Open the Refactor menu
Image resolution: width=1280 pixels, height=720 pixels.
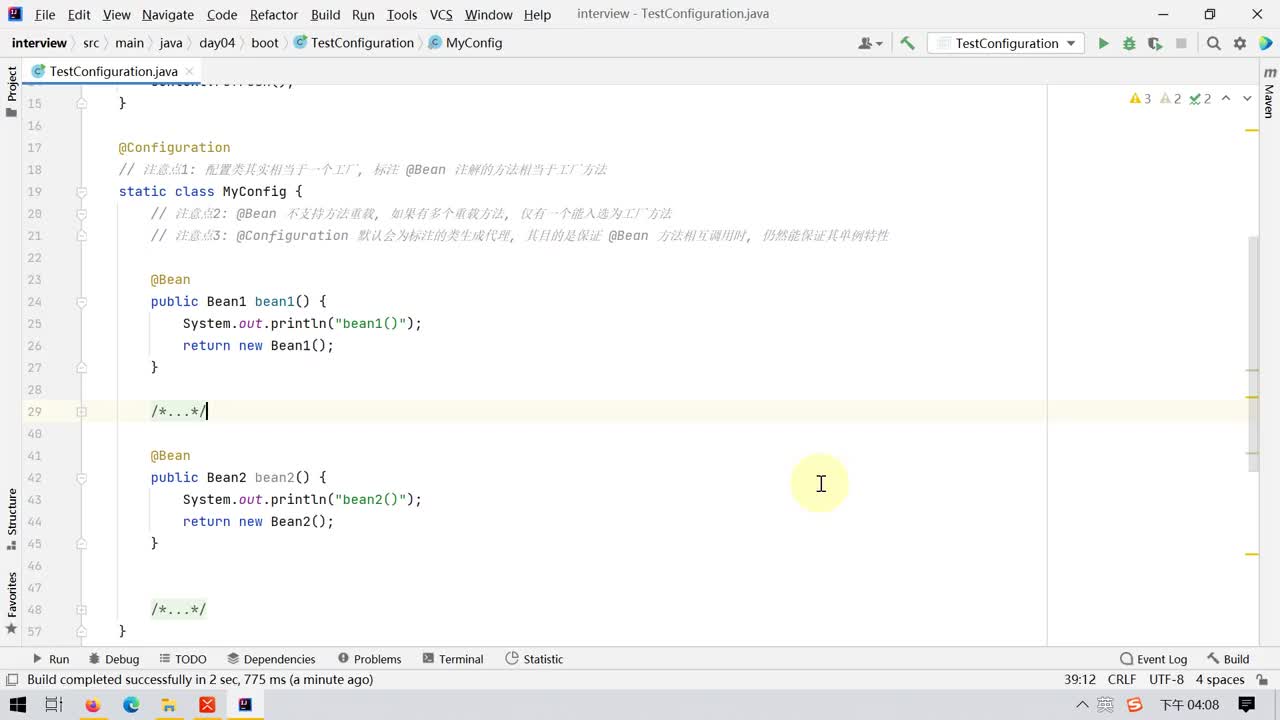(274, 14)
